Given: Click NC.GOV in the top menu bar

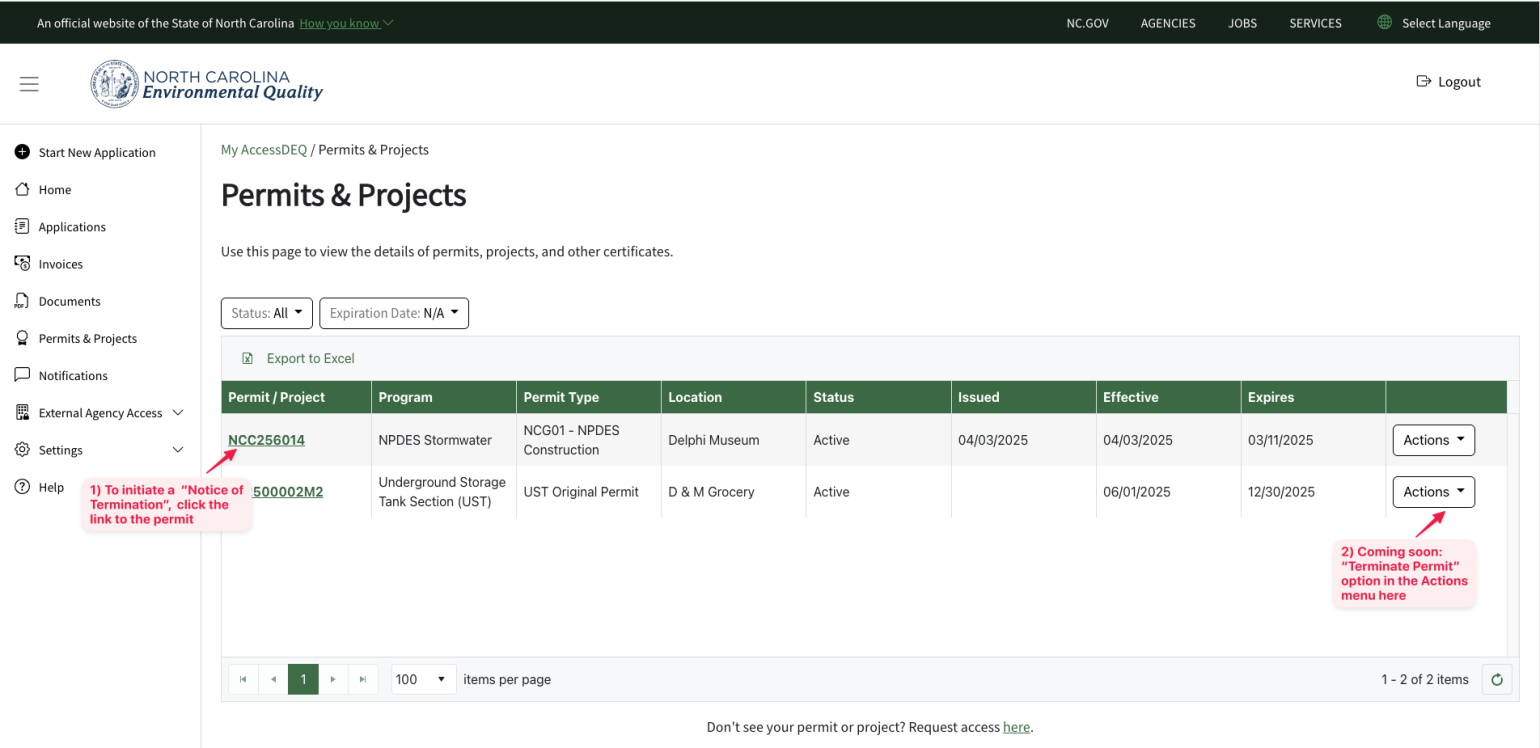Looking at the screenshot, I should tap(1087, 22).
